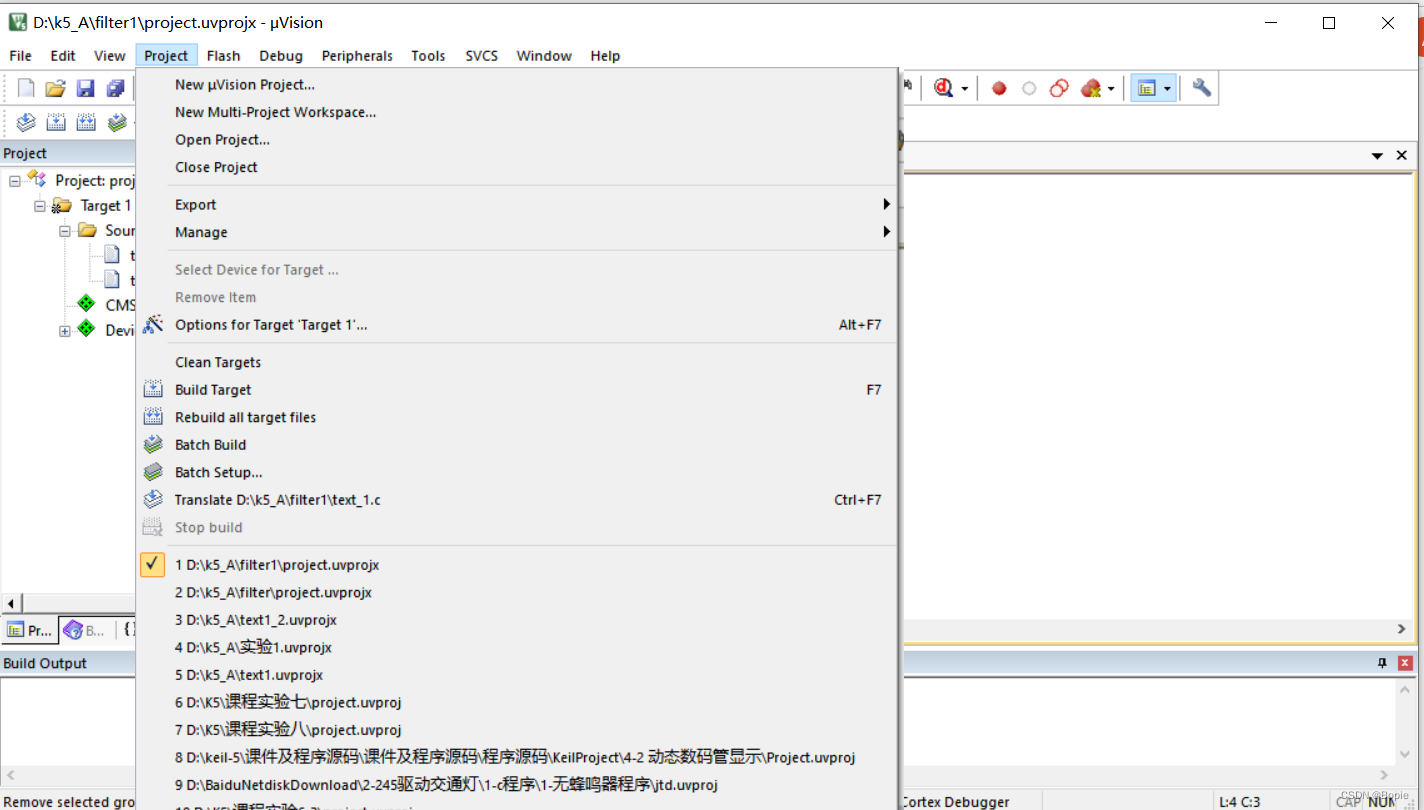Select Close Project menu entry
The image size is (1424, 810).
pos(216,167)
